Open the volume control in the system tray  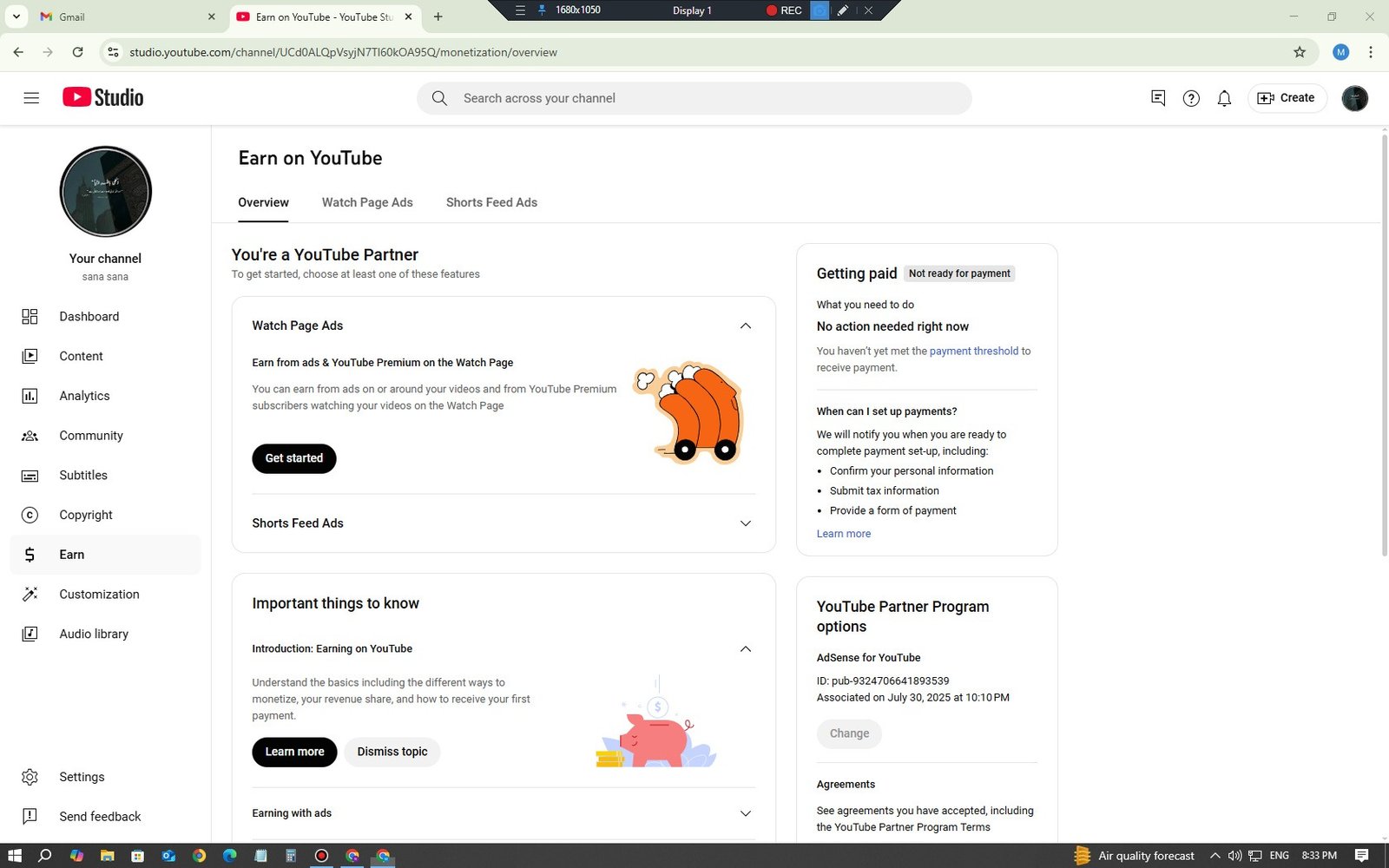click(x=1234, y=856)
